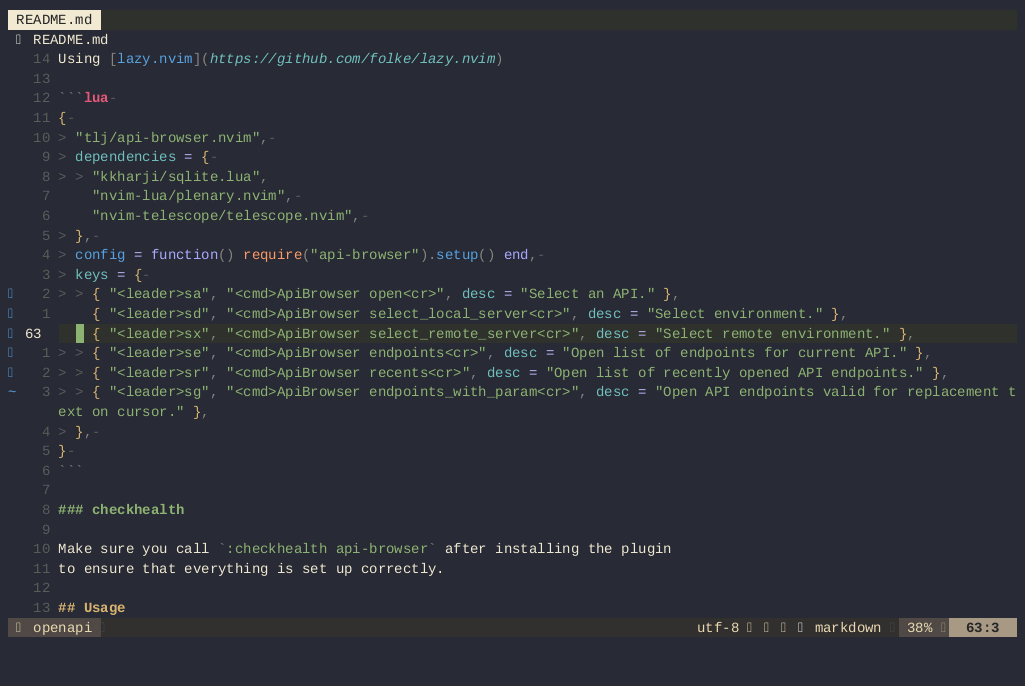Click "Open list of recently opened API endpoints."
1025x686 pixels.
point(735,373)
